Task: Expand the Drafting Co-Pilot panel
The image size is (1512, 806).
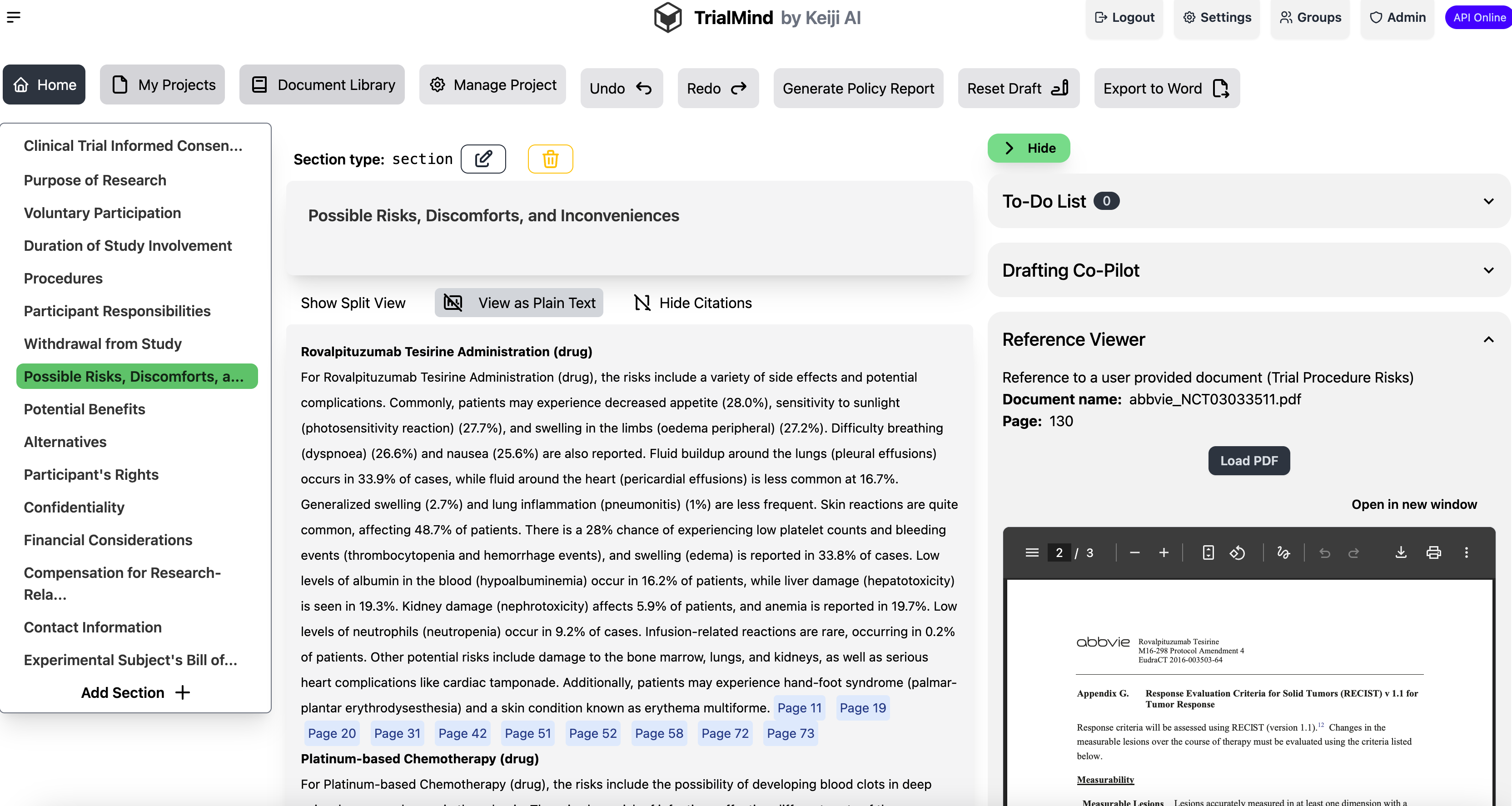Action: (1488, 271)
